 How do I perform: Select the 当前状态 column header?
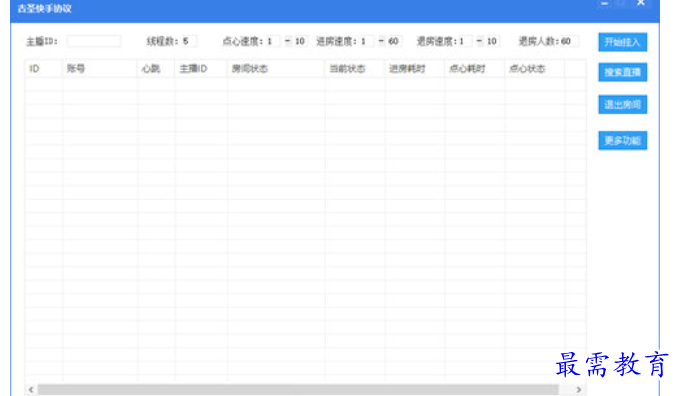pyautogui.click(x=355, y=69)
